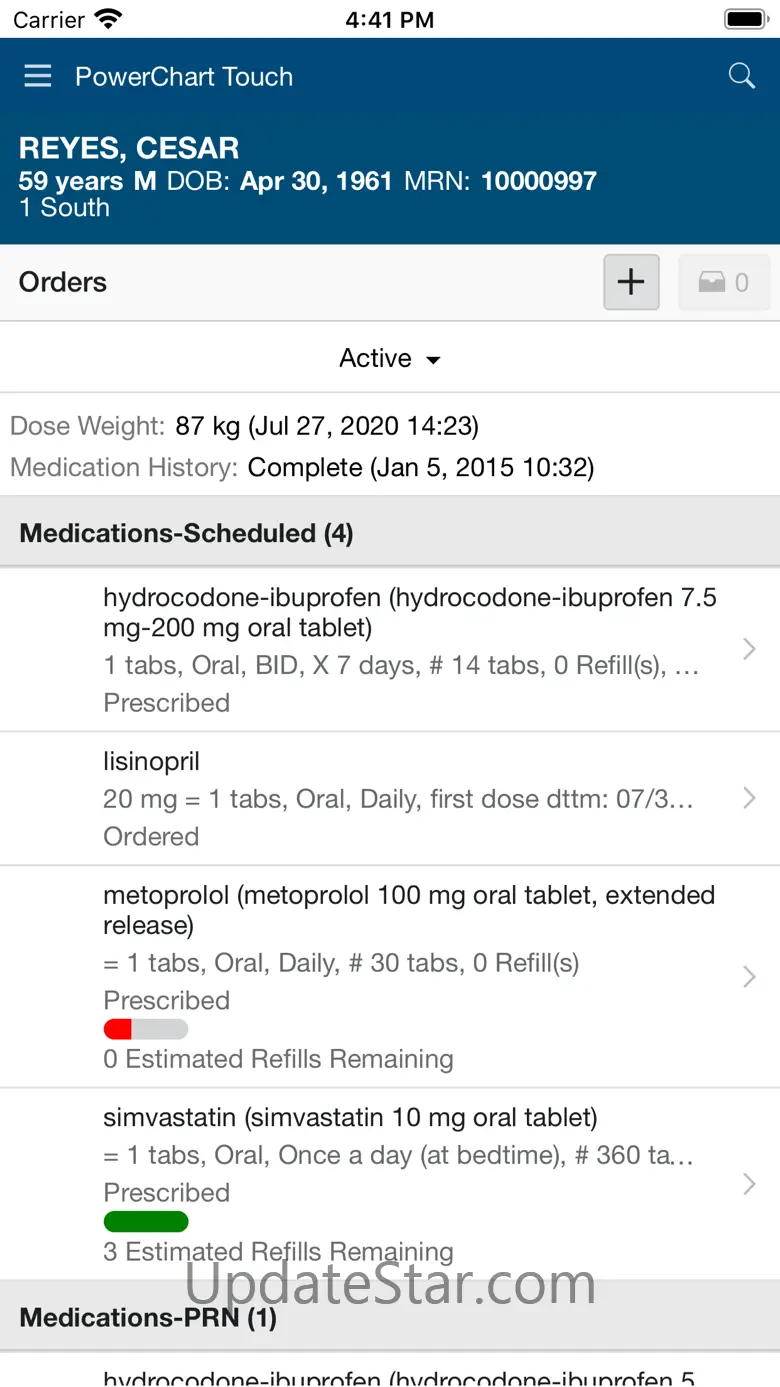Expand simvastatin order details chevron
Screen dimensions: 780x1387
click(749, 1184)
